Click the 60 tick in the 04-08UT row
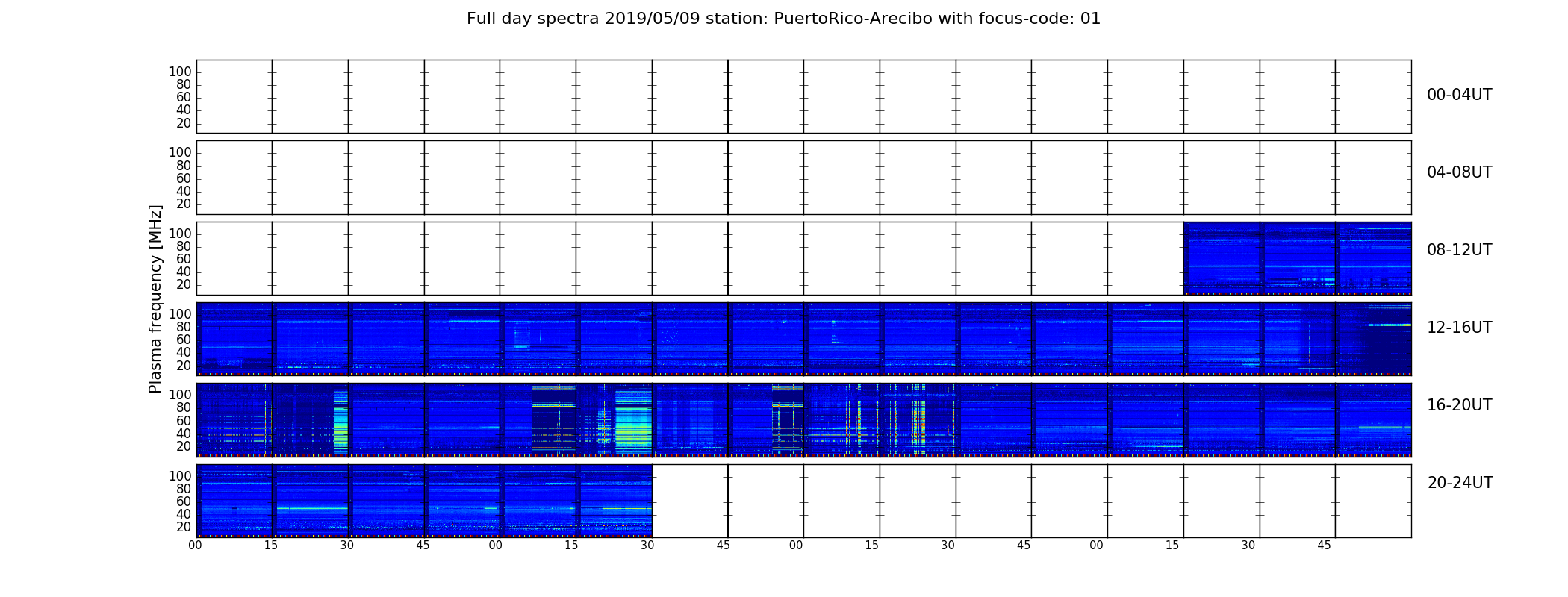The width and height of the screenshot is (1568, 597). coord(184,178)
